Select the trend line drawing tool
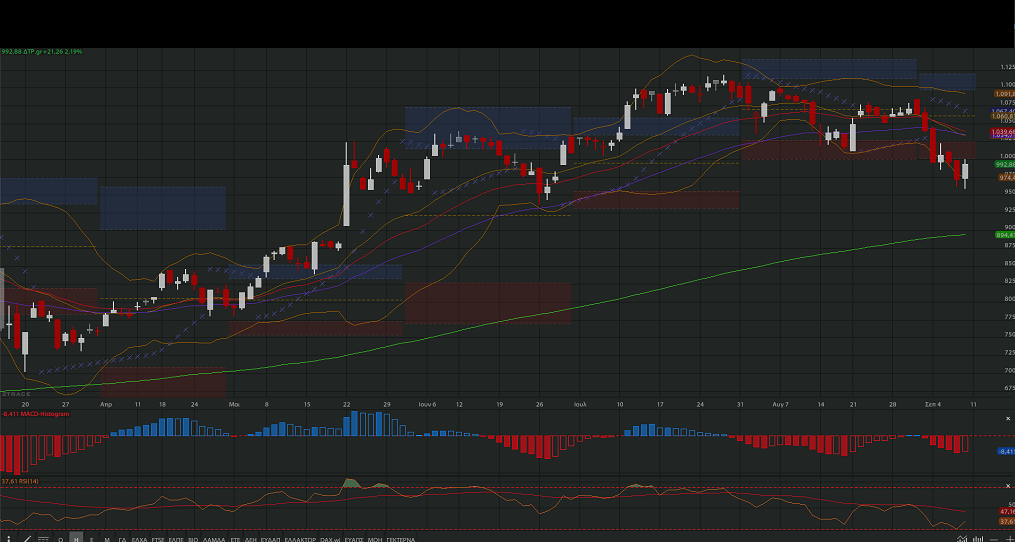This screenshot has height=542, width=1015. pyautogui.click(x=27, y=539)
